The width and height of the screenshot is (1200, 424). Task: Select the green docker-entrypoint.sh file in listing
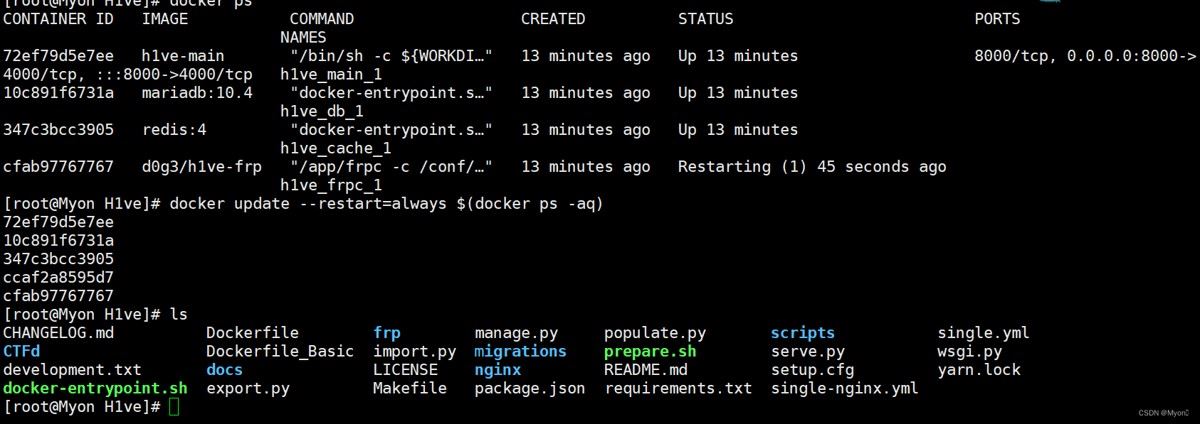pos(95,388)
